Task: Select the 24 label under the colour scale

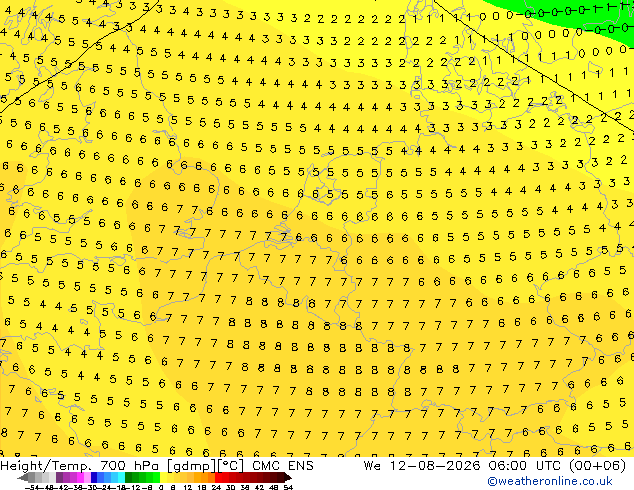Action: tap(216, 488)
